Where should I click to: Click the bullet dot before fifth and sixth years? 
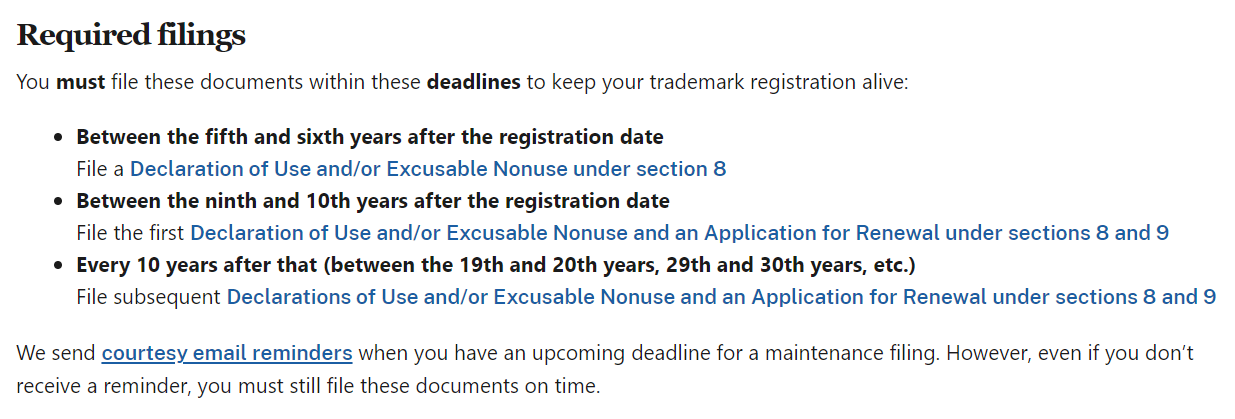59,138
